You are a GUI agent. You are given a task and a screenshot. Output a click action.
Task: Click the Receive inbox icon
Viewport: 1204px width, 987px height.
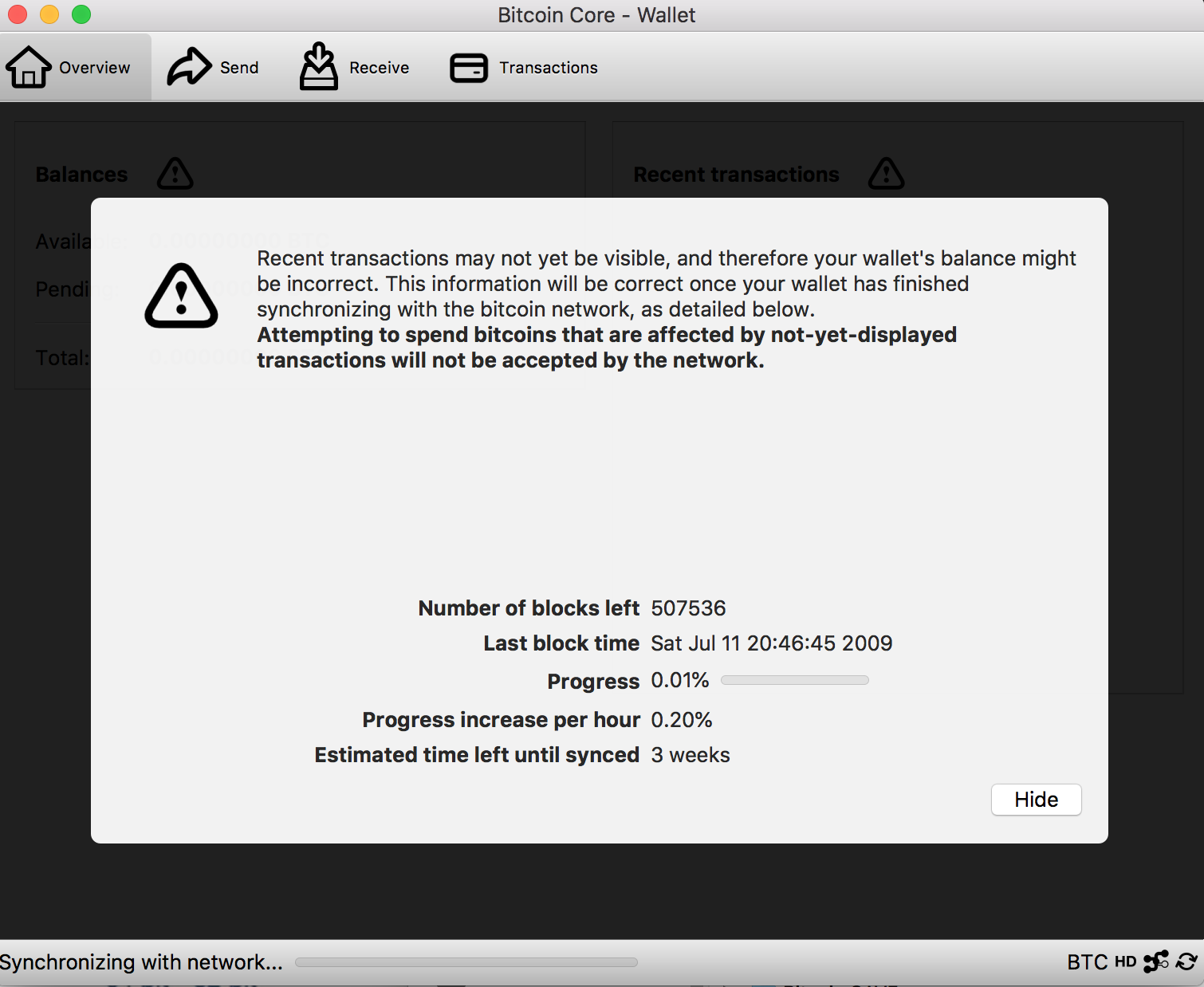click(319, 67)
